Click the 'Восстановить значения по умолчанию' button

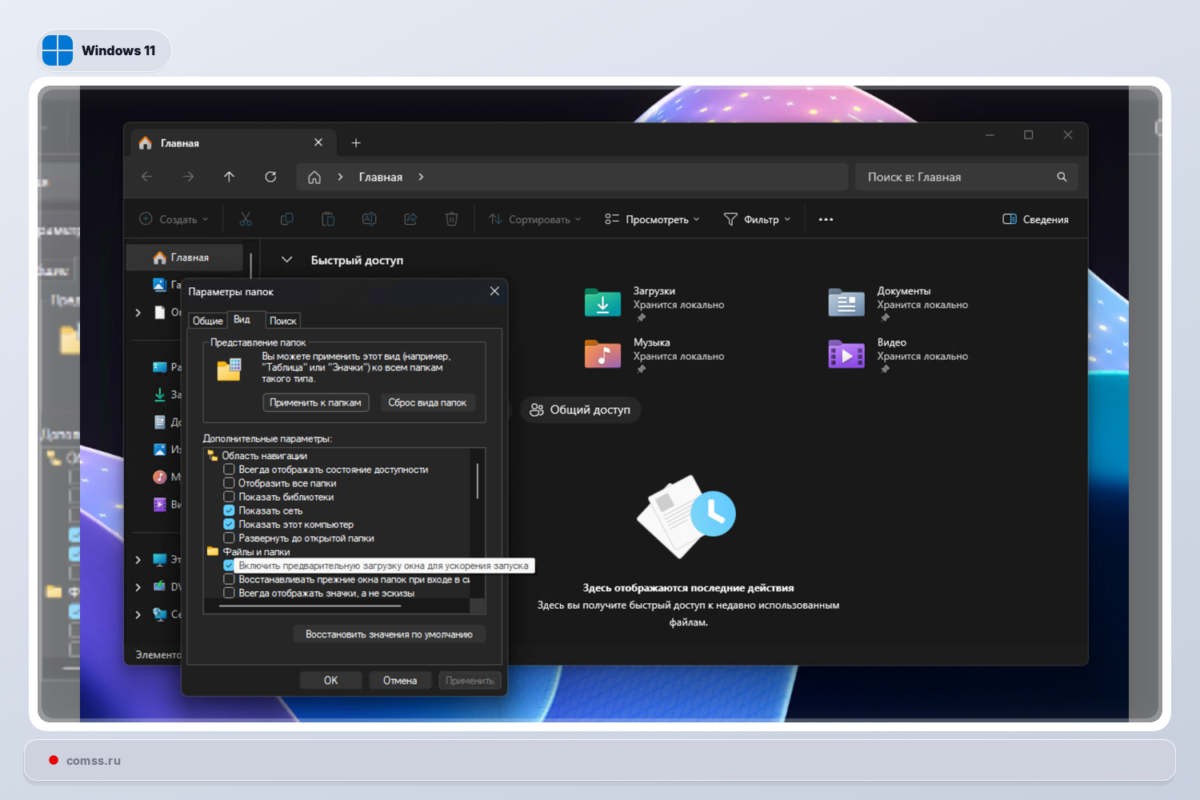coord(388,634)
